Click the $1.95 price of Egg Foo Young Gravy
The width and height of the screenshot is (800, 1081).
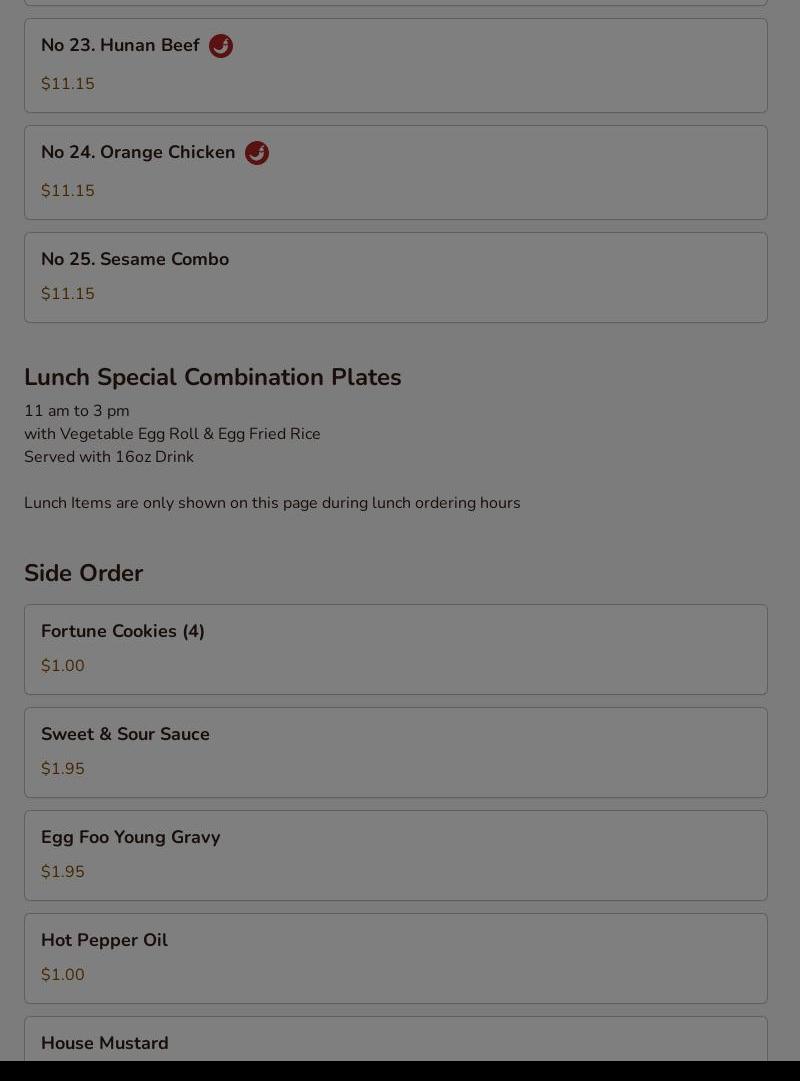63,871
